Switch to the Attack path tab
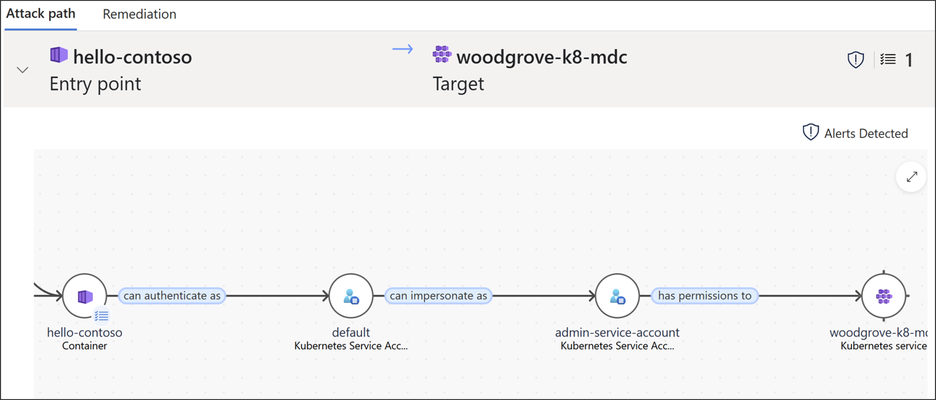Image resolution: width=936 pixels, height=400 pixels. click(x=40, y=14)
